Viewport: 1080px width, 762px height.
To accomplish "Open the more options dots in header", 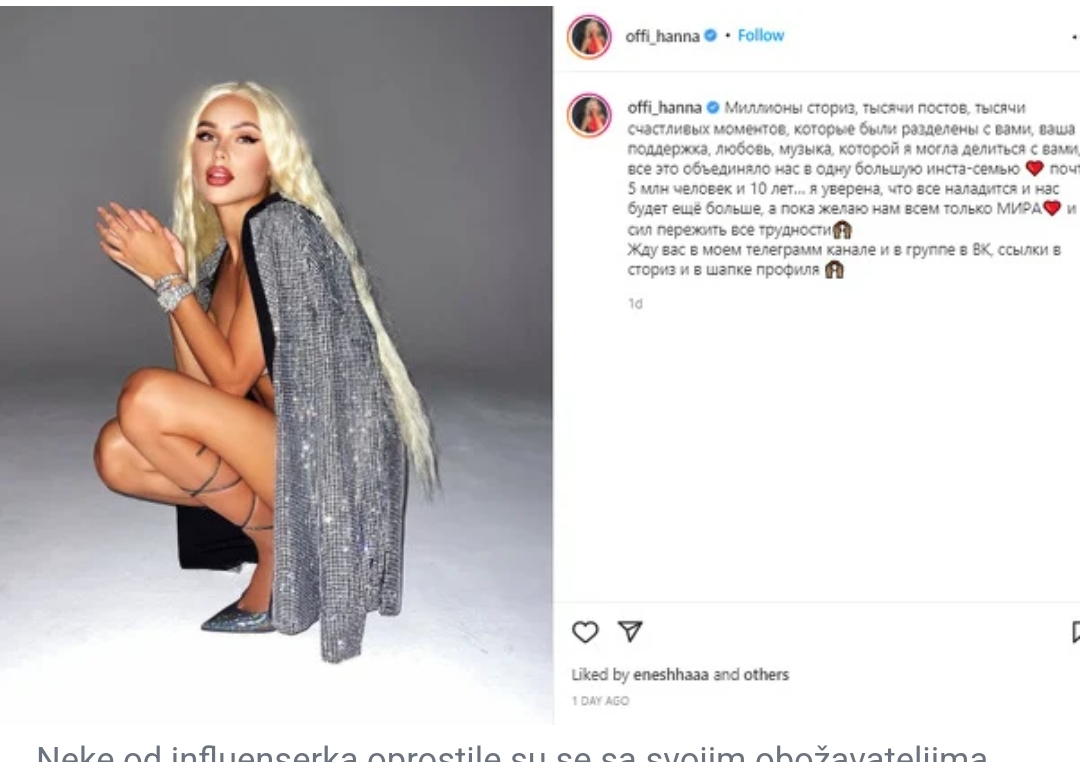I will coord(1076,37).
